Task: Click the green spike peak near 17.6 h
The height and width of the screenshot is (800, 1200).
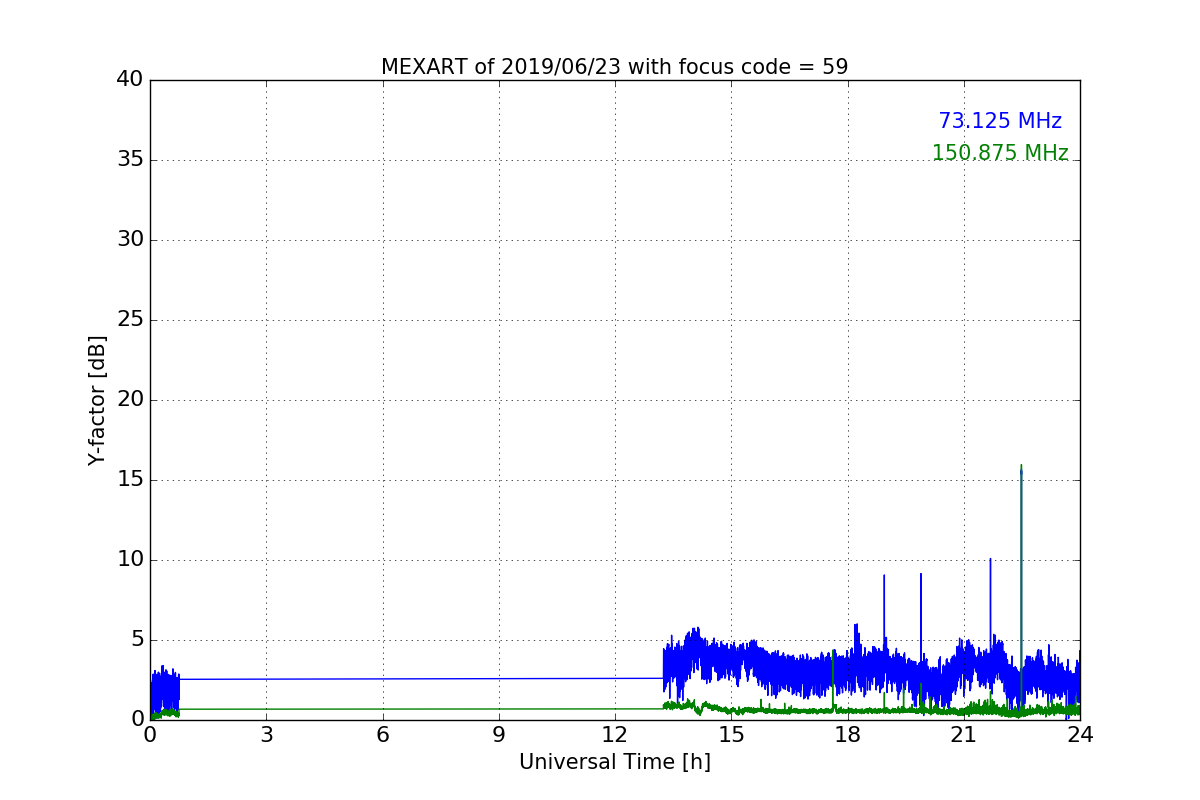Action: (x=833, y=651)
